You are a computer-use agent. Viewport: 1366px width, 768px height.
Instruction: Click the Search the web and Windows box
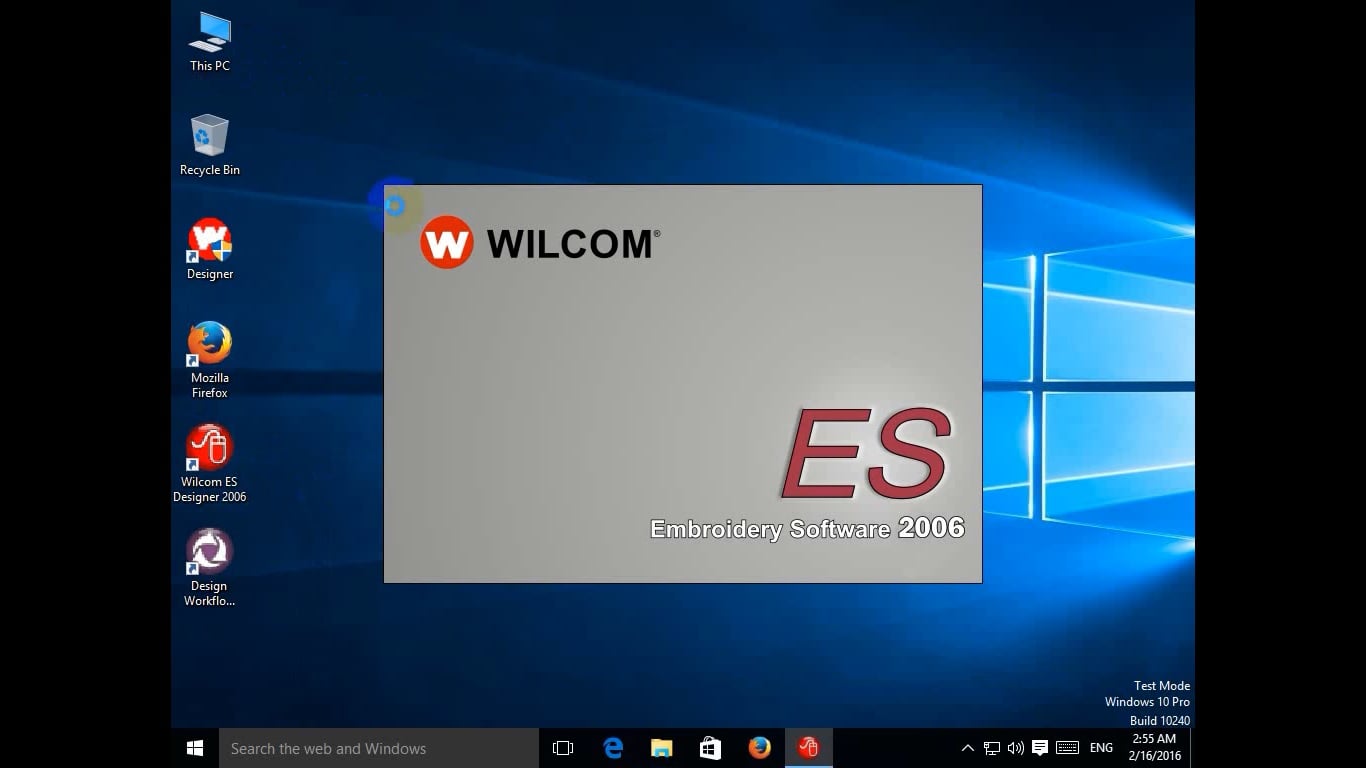pyautogui.click(x=379, y=748)
